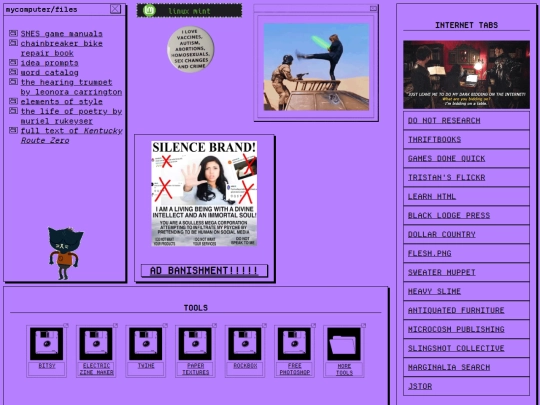This screenshot has height=405, width=540.
Task: Open the DOLLAR COUNTRY link
Action: 466,234
